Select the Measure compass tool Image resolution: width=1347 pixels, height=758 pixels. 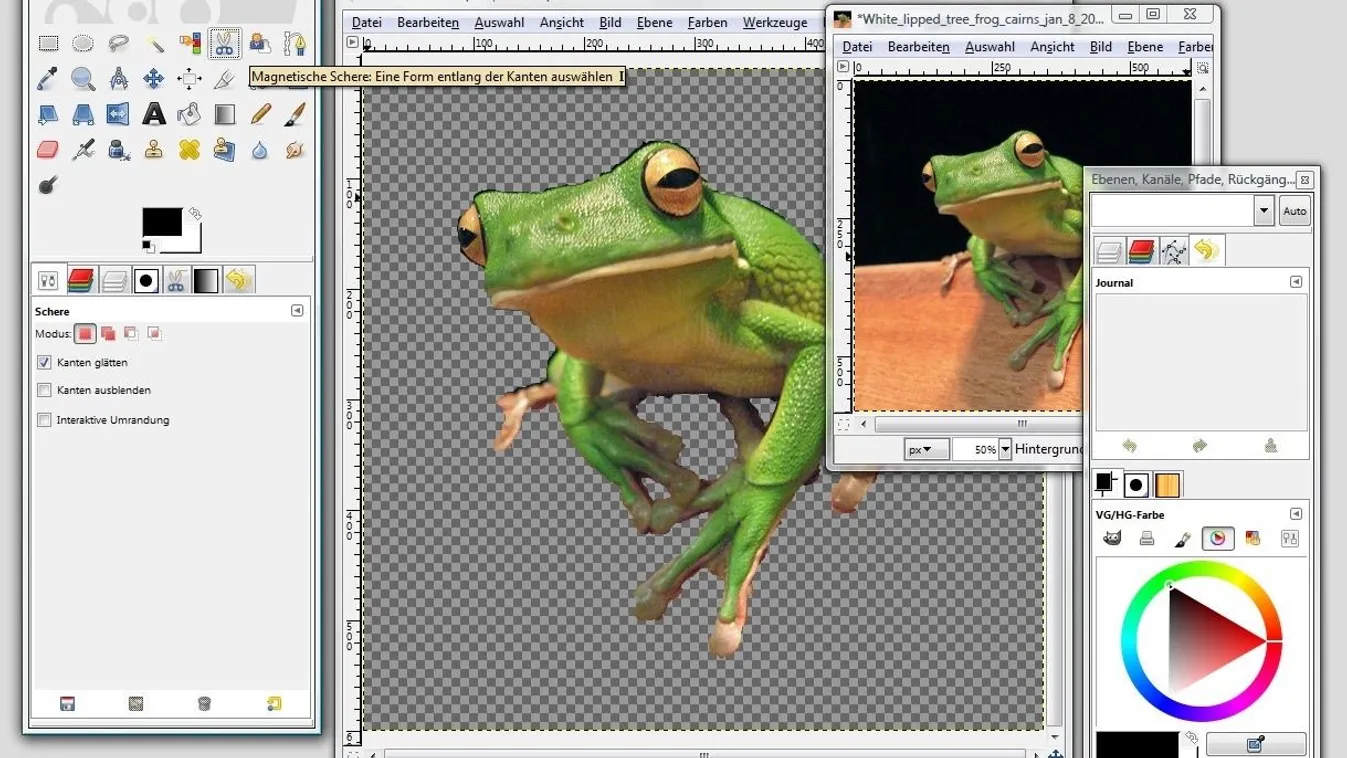[x=119, y=79]
